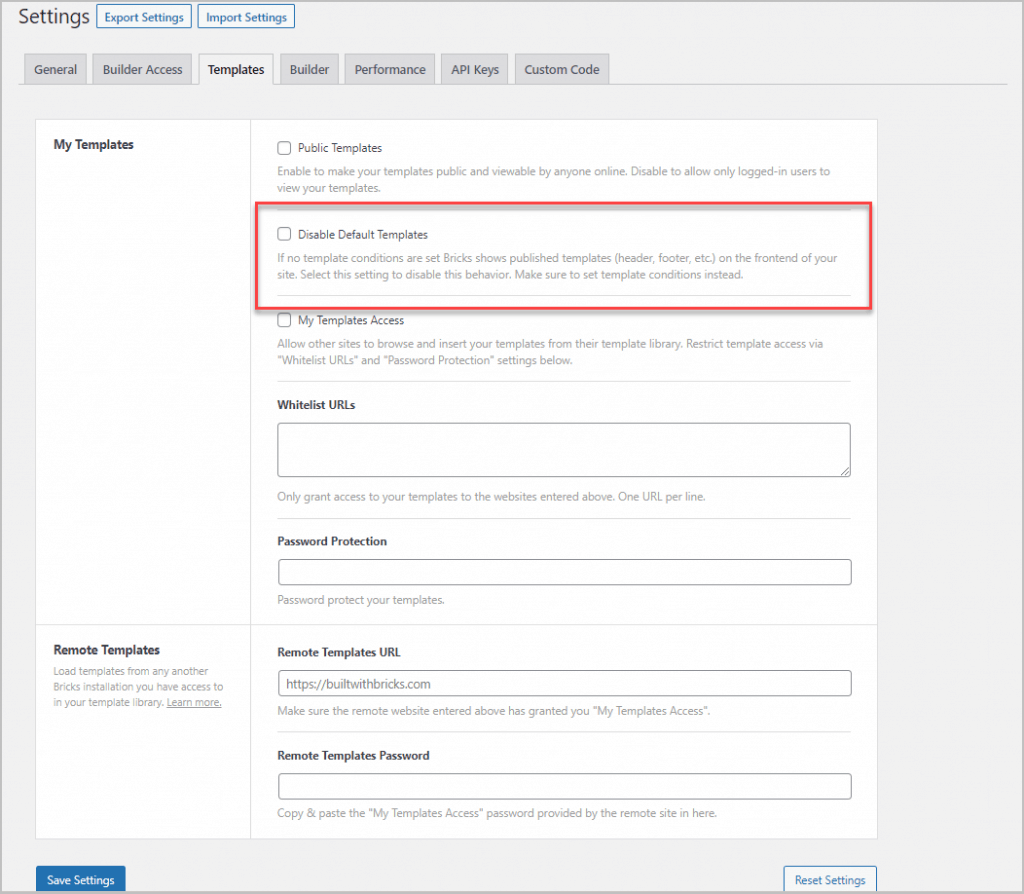This screenshot has width=1024, height=894.
Task: Click the Save Settings button
Action: (80, 880)
